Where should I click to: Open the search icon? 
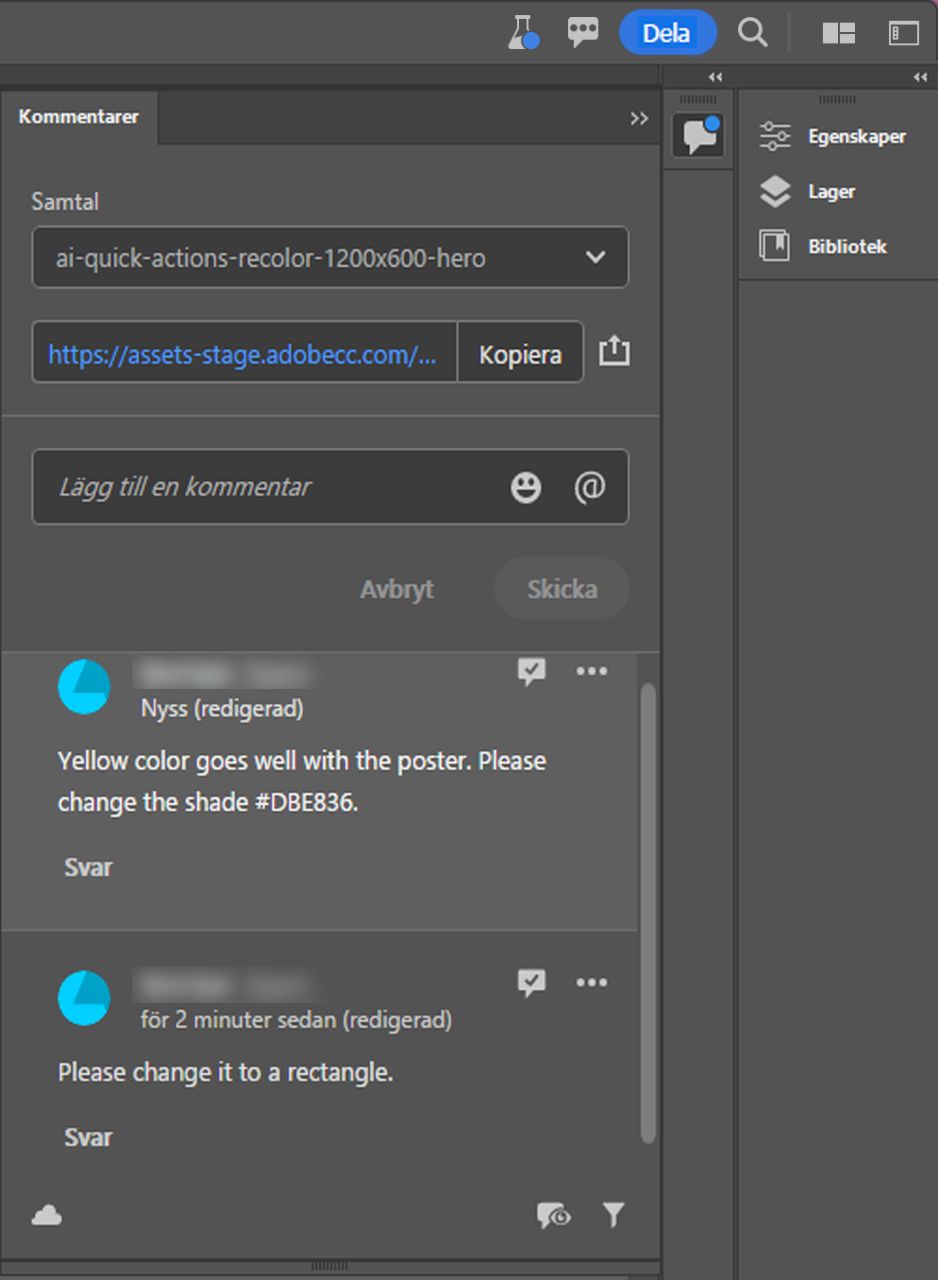point(752,32)
